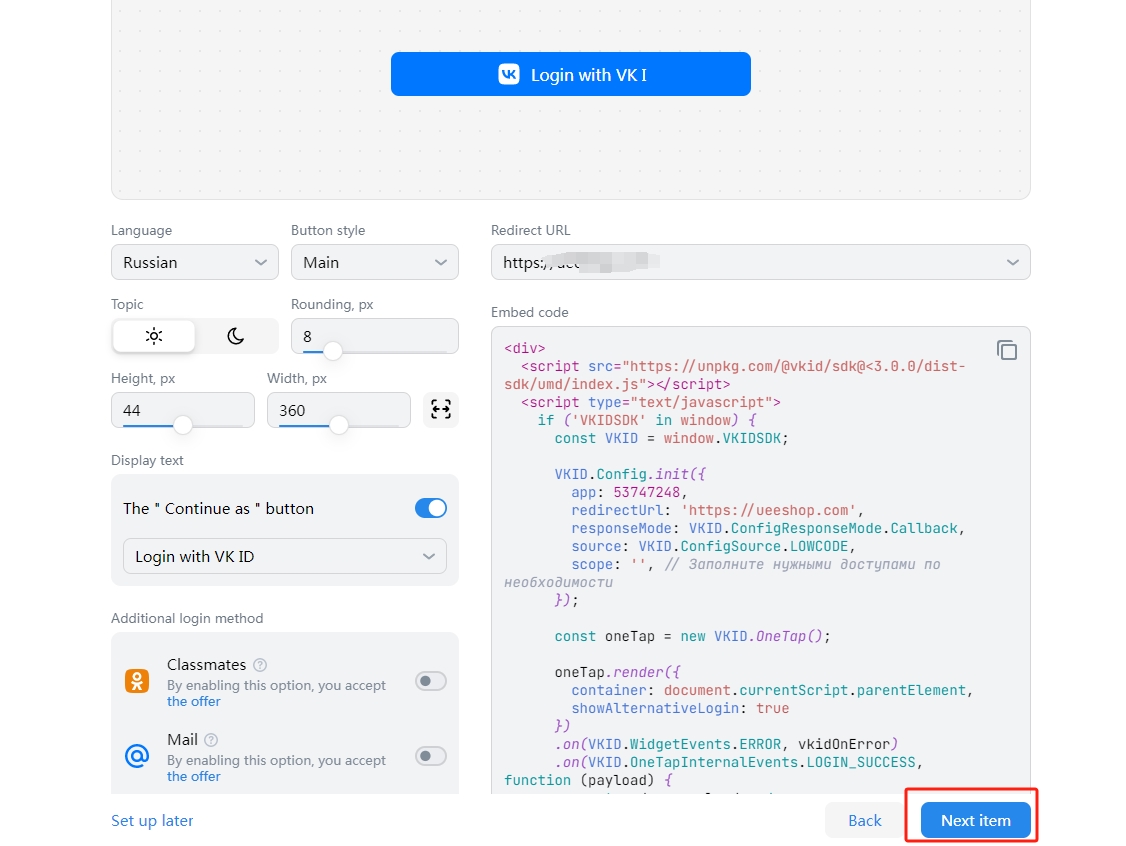Click the Height slider handle
The height and width of the screenshot is (846, 1126).
[x=183, y=425]
